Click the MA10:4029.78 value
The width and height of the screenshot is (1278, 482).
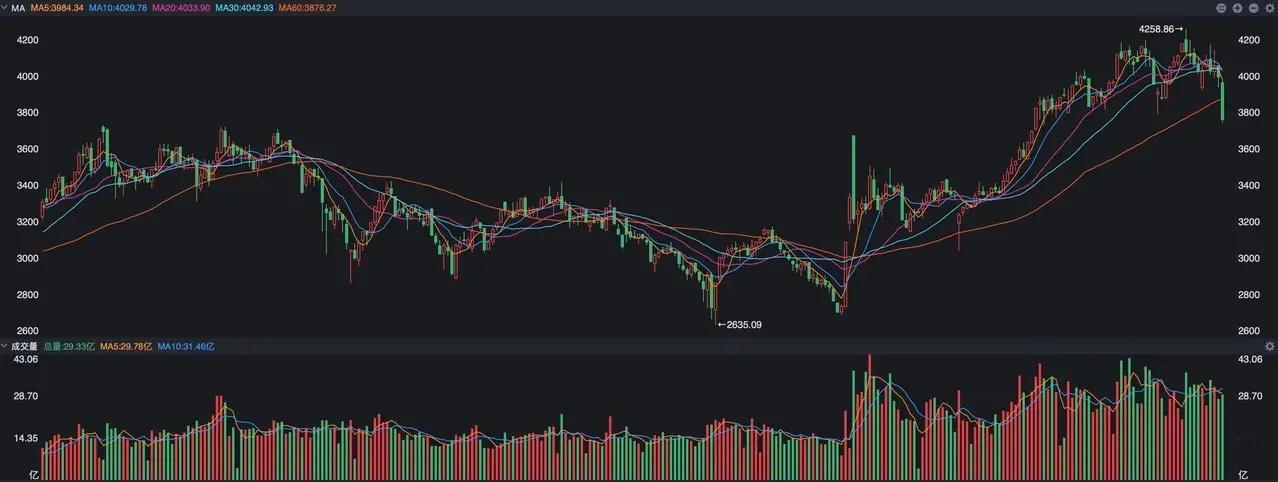119,8
